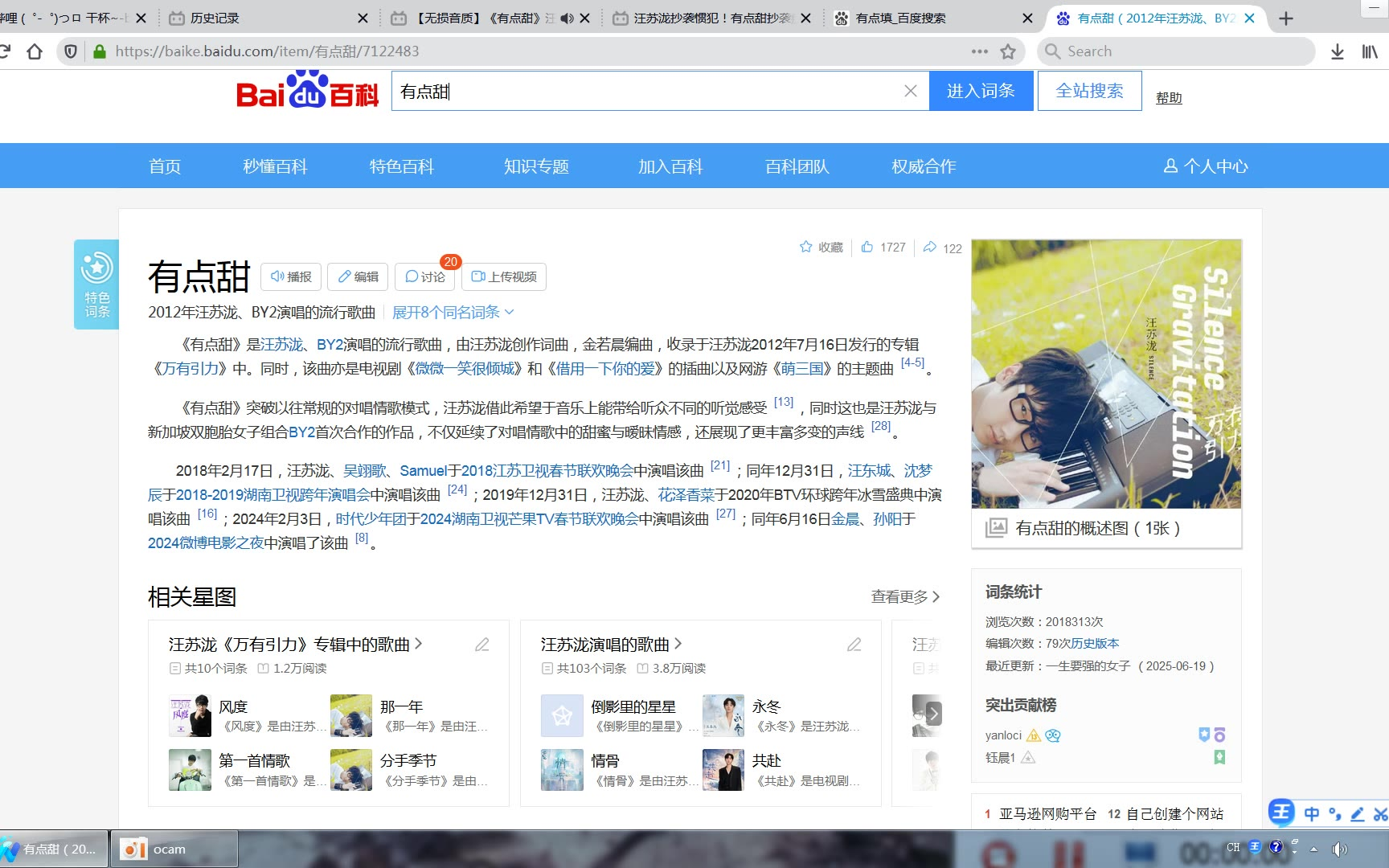Click the 全站搜索 button
Screen dimensions: 1389x868
click(x=1089, y=91)
